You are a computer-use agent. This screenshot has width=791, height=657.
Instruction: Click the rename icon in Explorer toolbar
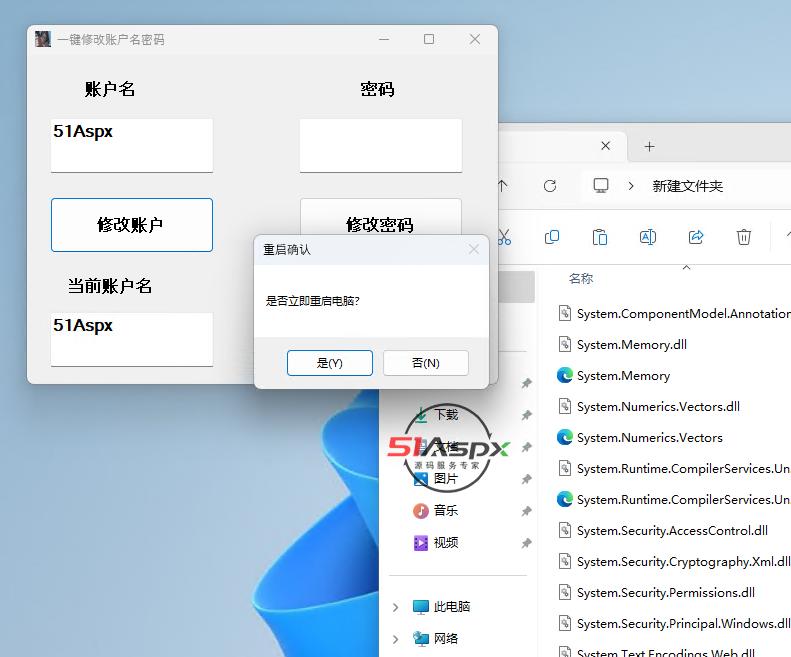[647, 237]
